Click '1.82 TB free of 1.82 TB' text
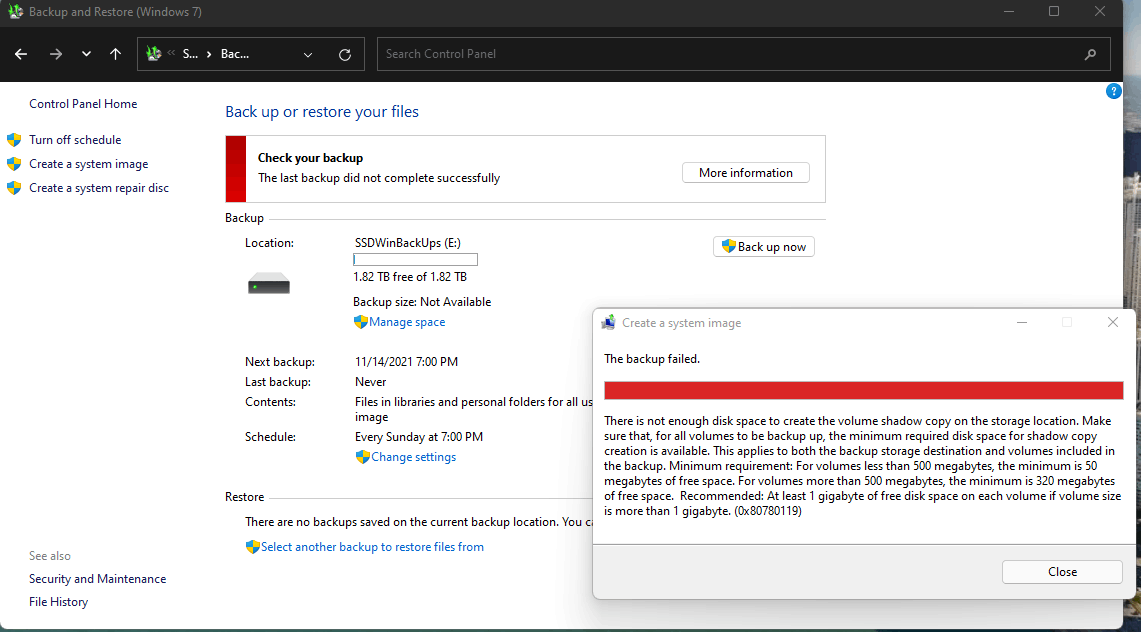This screenshot has height=632, width=1141. point(410,277)
